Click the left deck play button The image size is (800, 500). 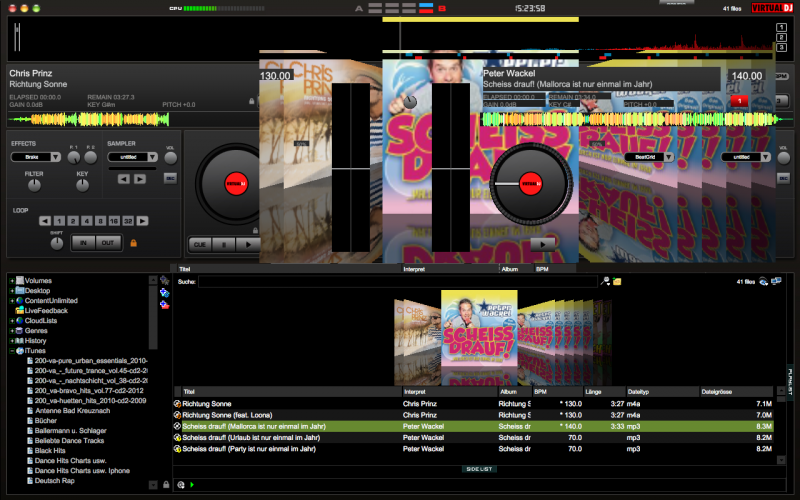click(x=249, y=243)
